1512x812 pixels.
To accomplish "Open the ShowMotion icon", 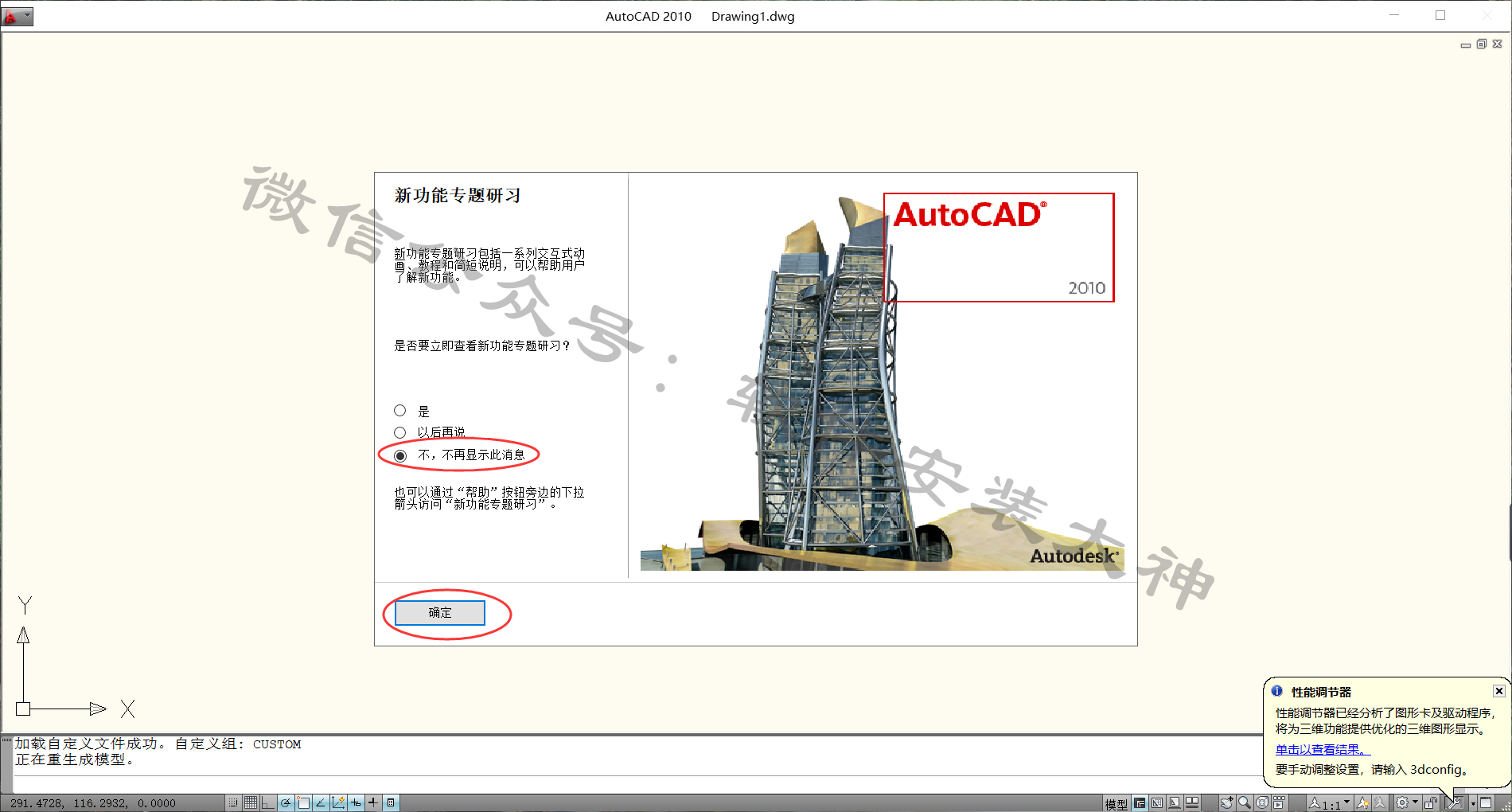I will [x=1279, y=802].
